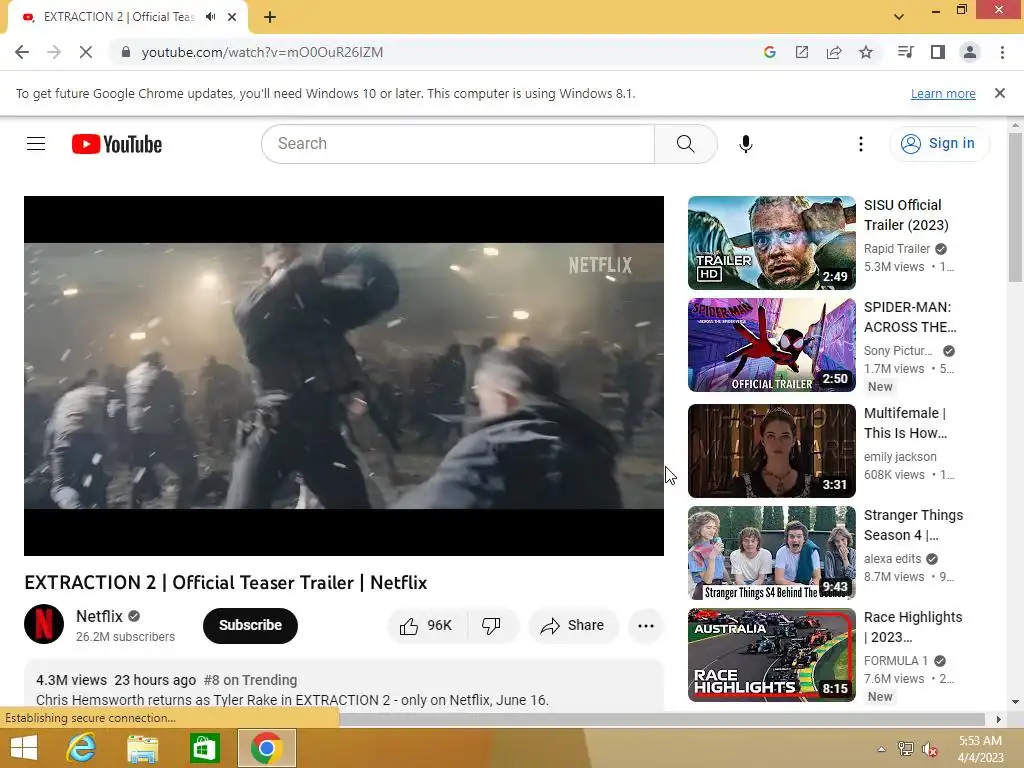Subscribe to the Netflix channel
Screen dimensions: 1024x768
[x=250, y=626]
